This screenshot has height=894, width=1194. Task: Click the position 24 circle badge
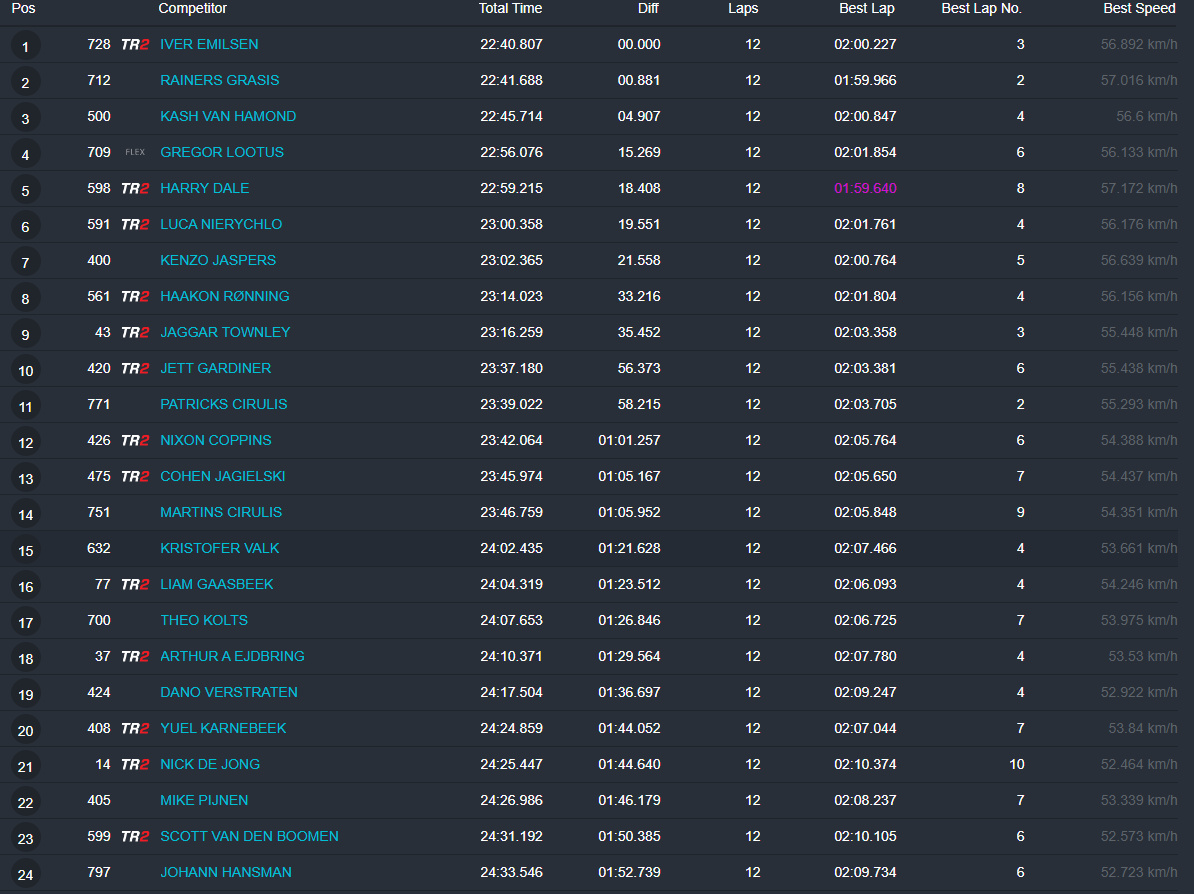click(26, 874)
